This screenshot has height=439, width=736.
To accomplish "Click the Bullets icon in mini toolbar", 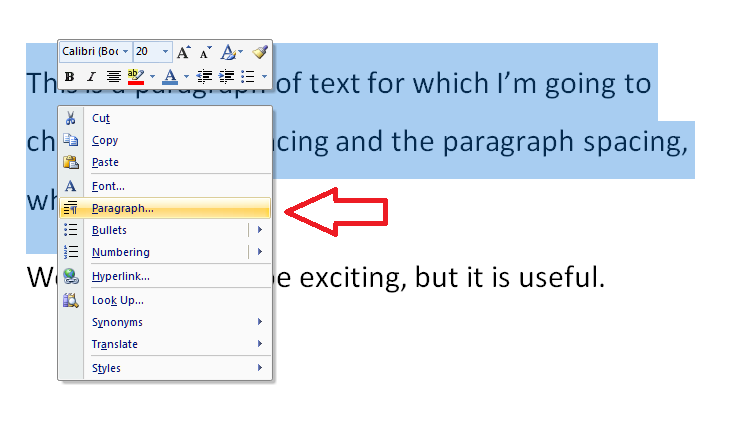I will pos(248,77).
